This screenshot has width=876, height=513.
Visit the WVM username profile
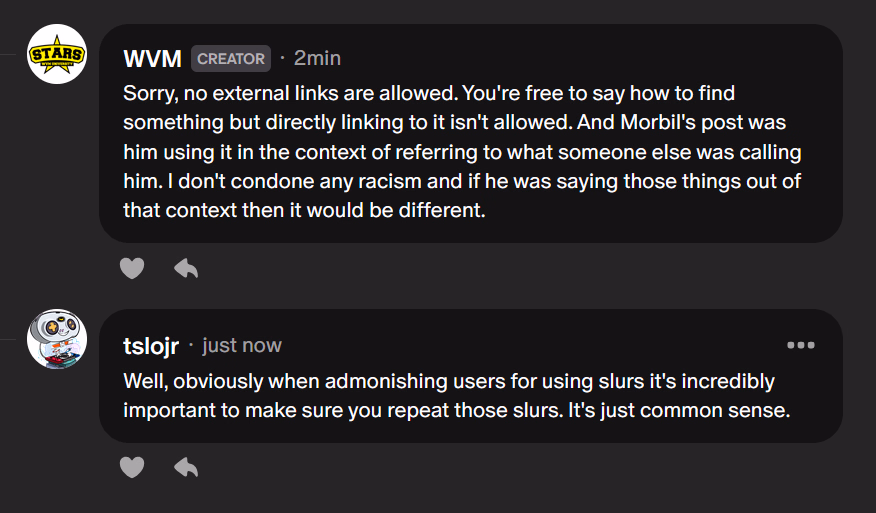[x=152, y=59]
